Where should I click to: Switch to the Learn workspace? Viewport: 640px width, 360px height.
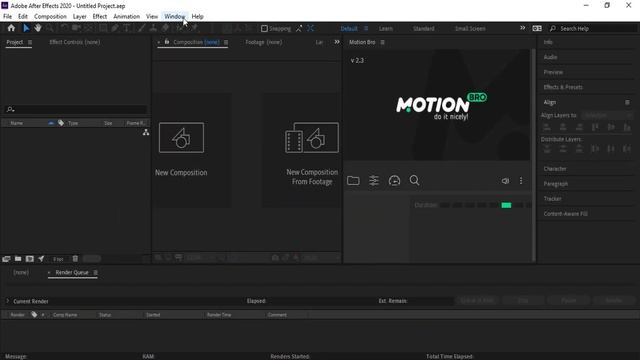coord(386,29)
